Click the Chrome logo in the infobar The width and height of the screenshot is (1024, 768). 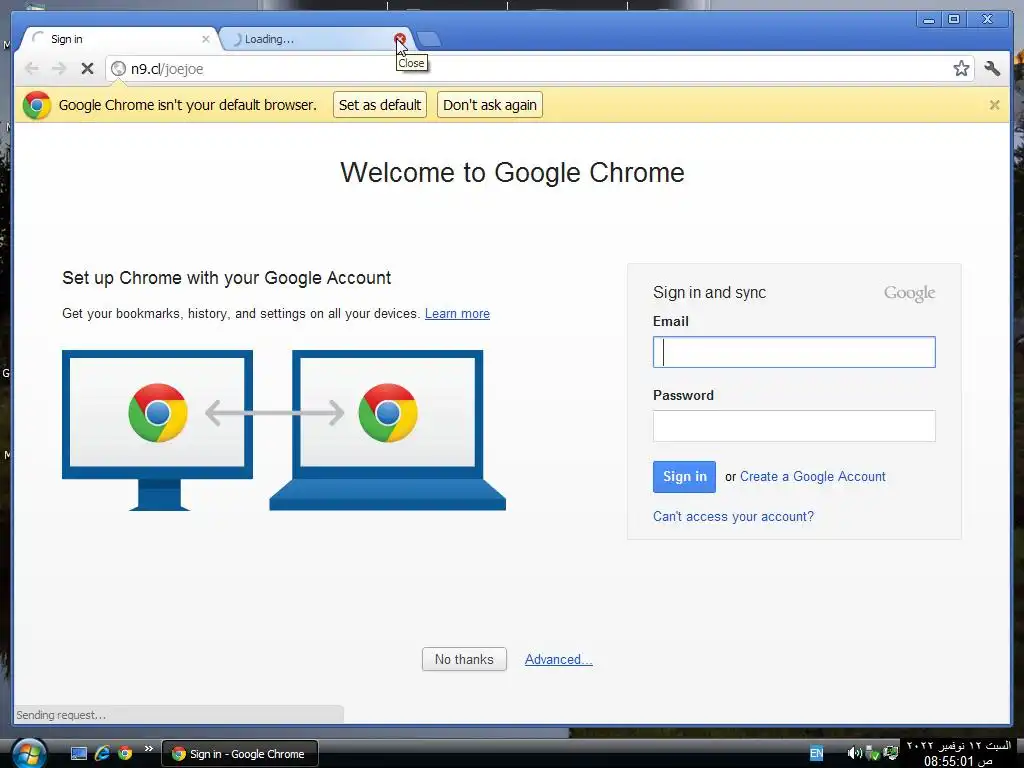37,104
